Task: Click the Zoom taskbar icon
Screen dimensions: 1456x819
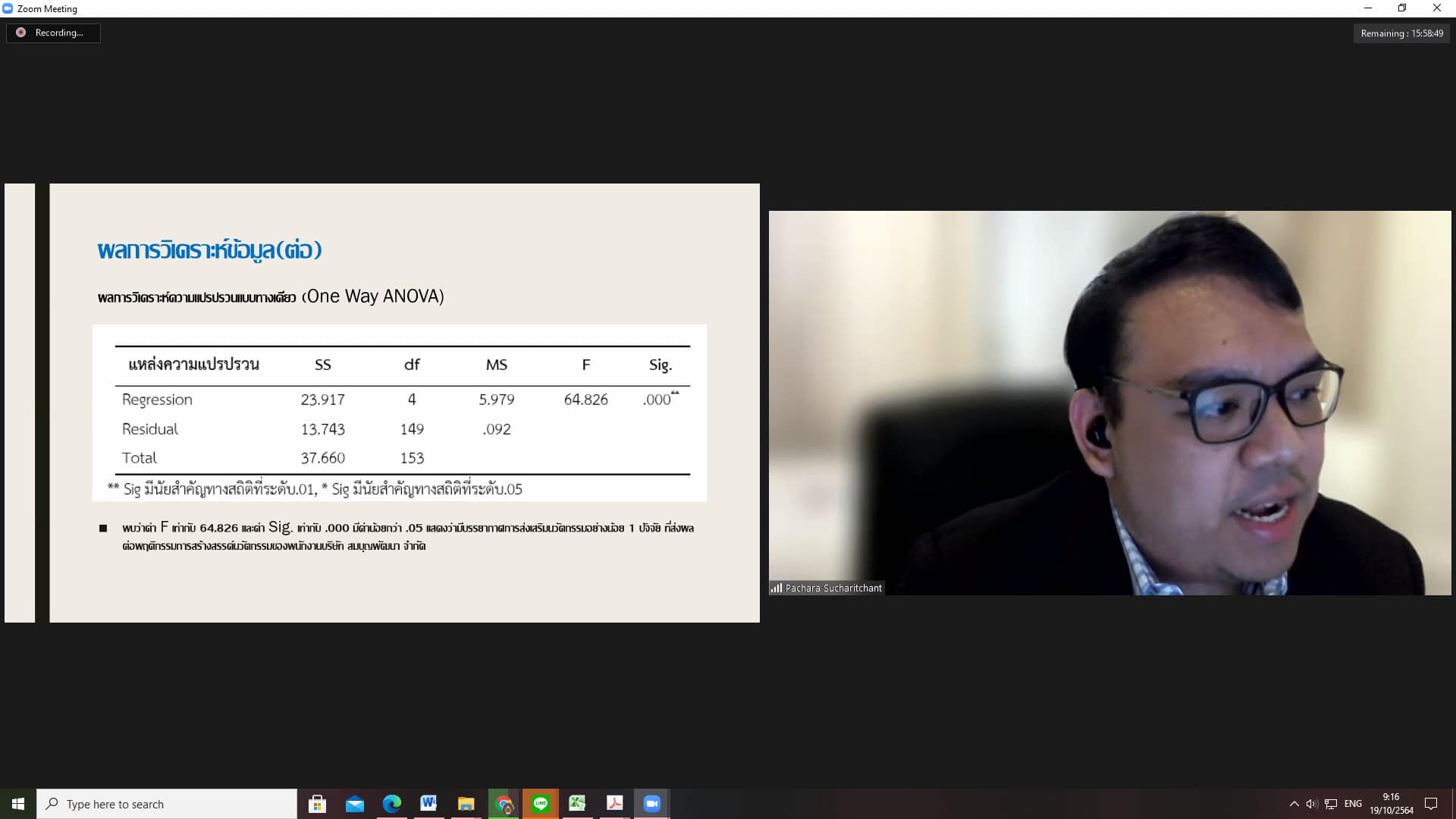Action: point(651,804)
